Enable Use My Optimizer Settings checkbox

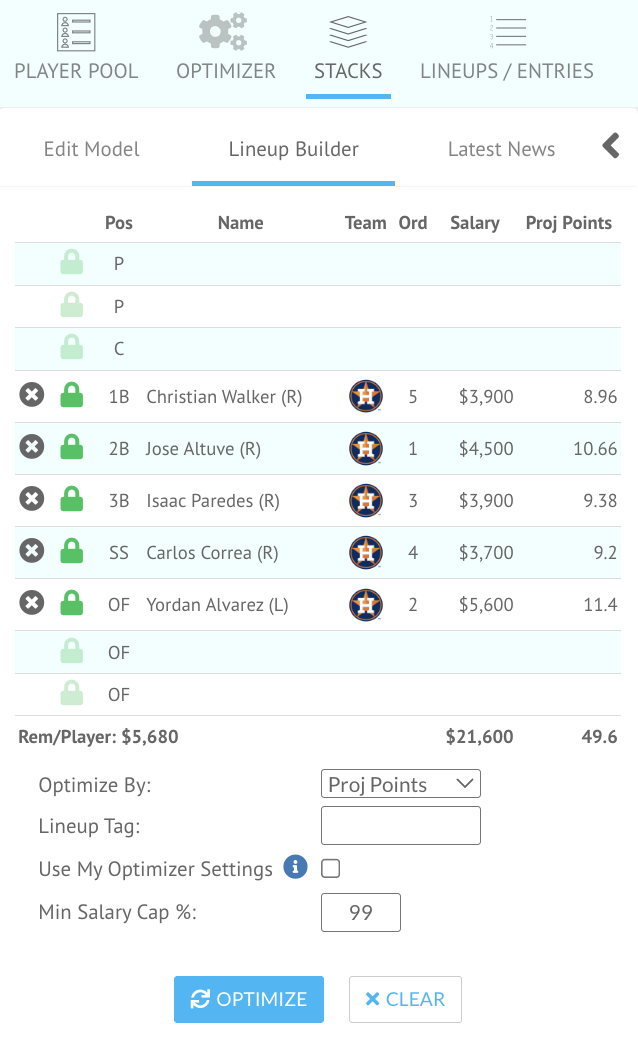click(330, 869)
